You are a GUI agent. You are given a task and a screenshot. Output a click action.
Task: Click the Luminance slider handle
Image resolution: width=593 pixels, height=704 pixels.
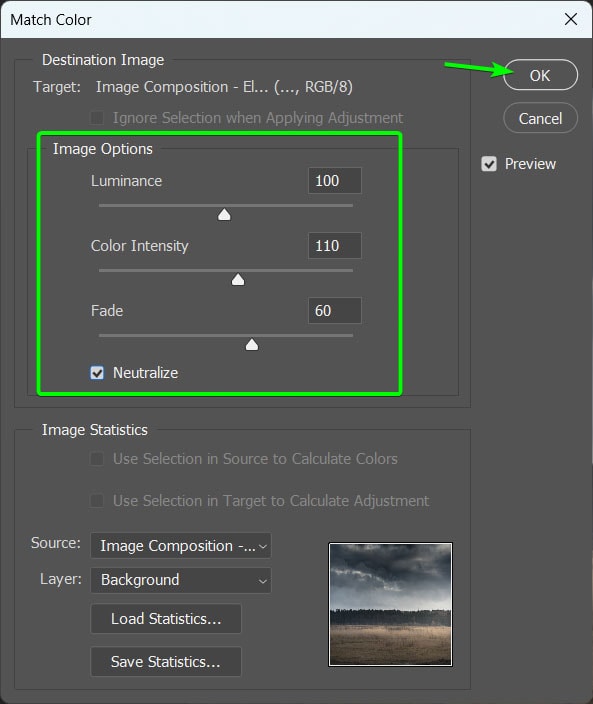click(224, 215)
